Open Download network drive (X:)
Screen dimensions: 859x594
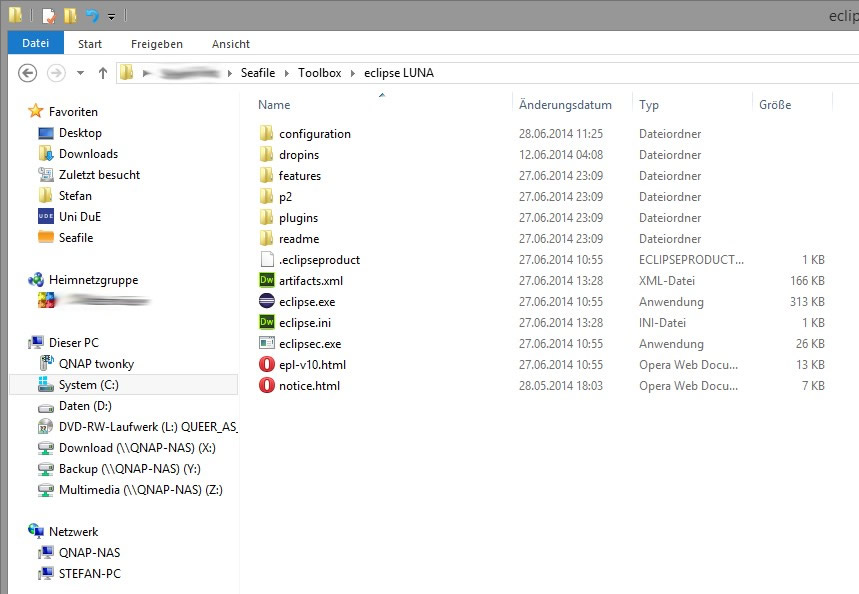137,448
